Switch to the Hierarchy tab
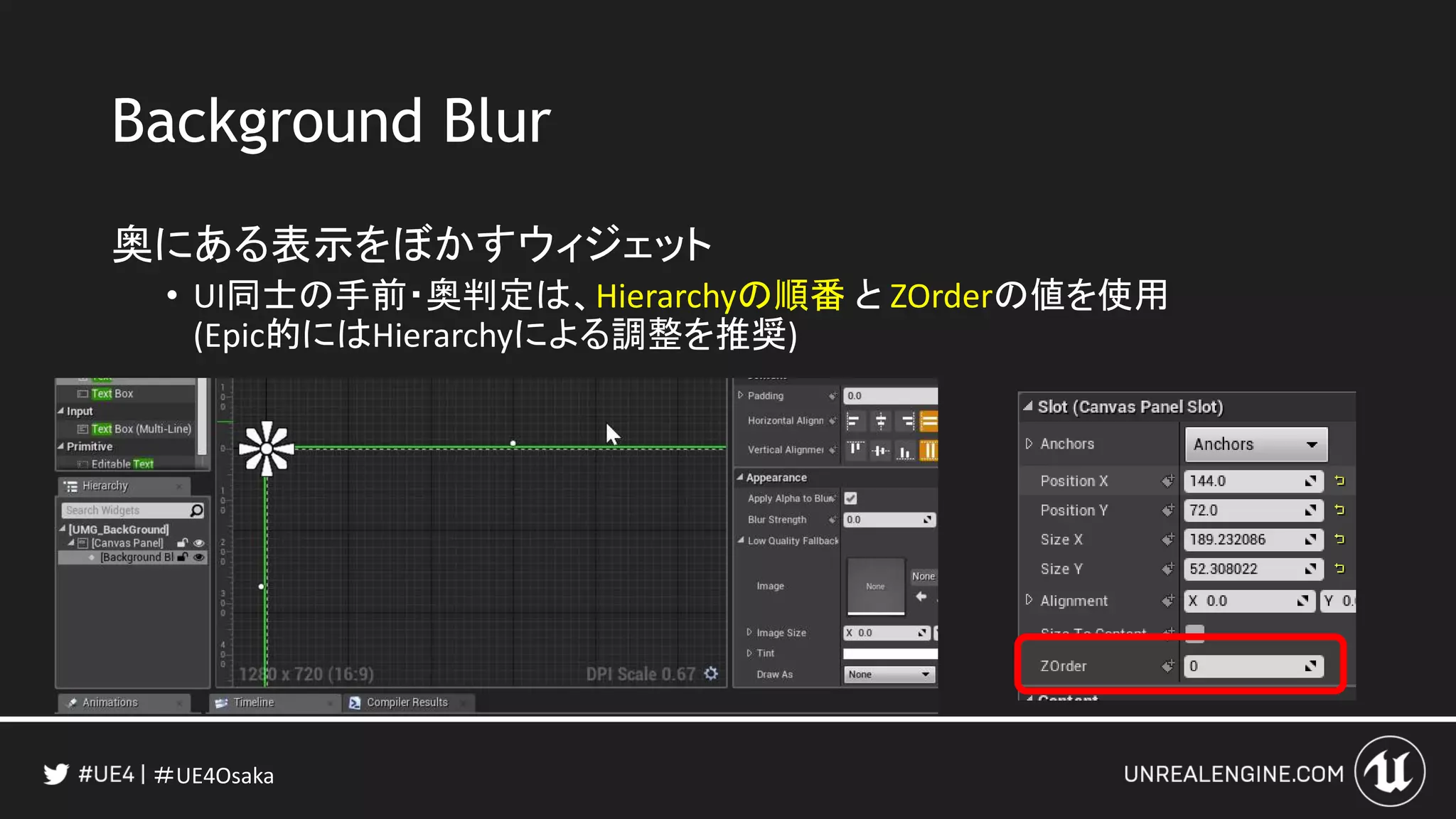The image size is (1456, 819). coord(124,486)
